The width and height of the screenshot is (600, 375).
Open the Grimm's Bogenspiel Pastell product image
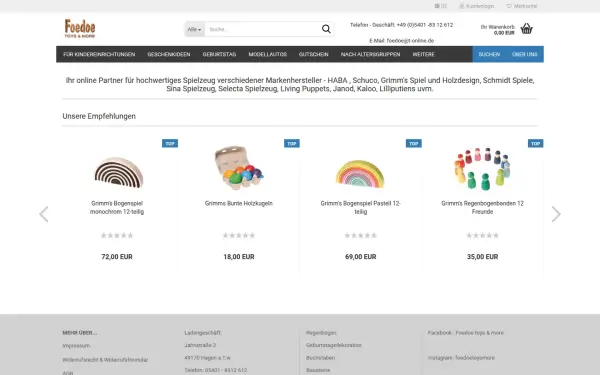360,174
